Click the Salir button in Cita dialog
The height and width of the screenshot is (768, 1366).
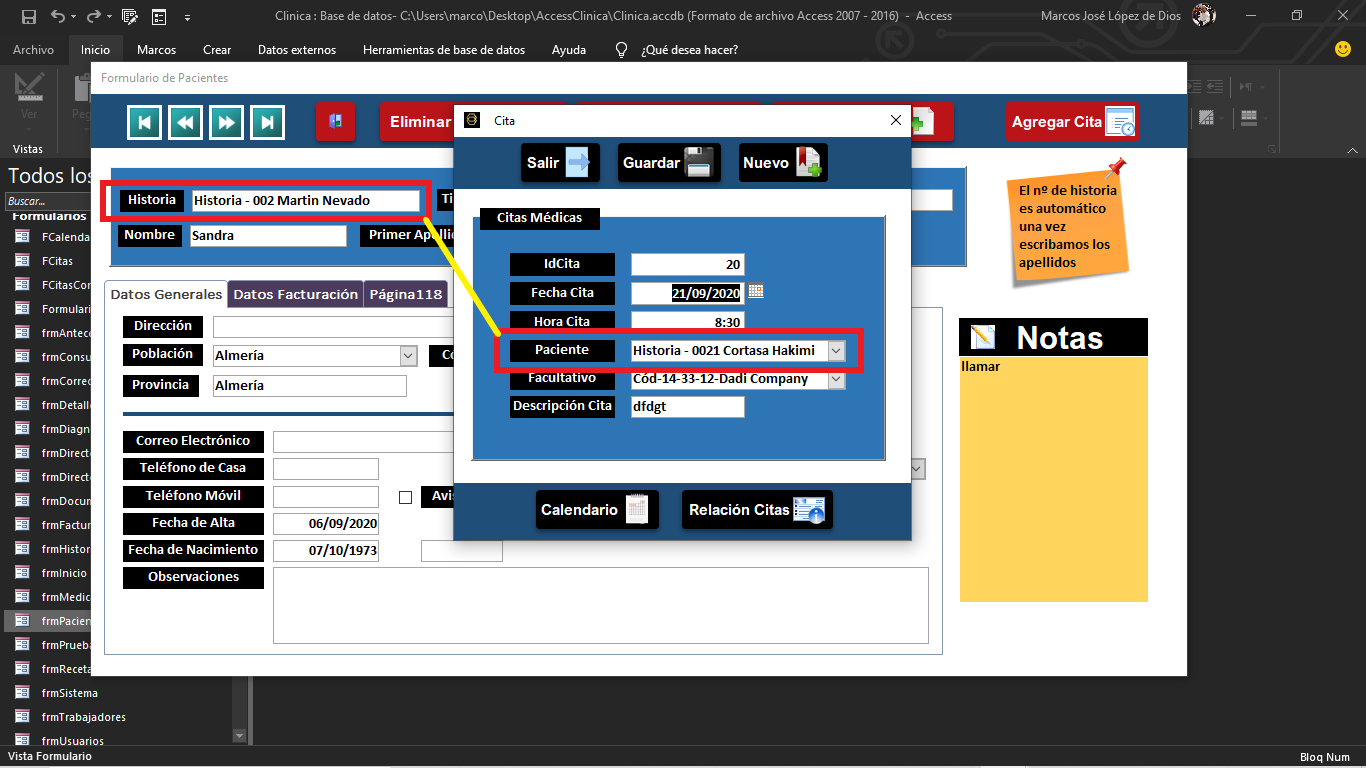(x=560, y=162)
